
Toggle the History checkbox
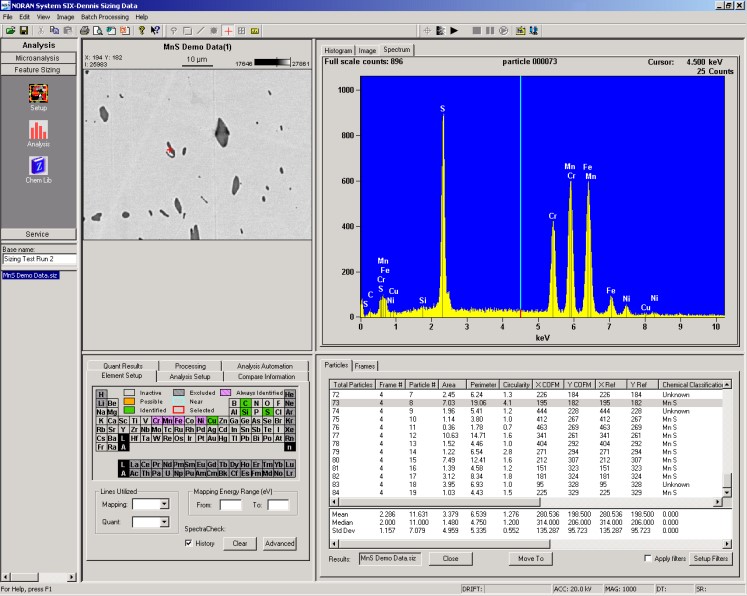click(189, 543)
